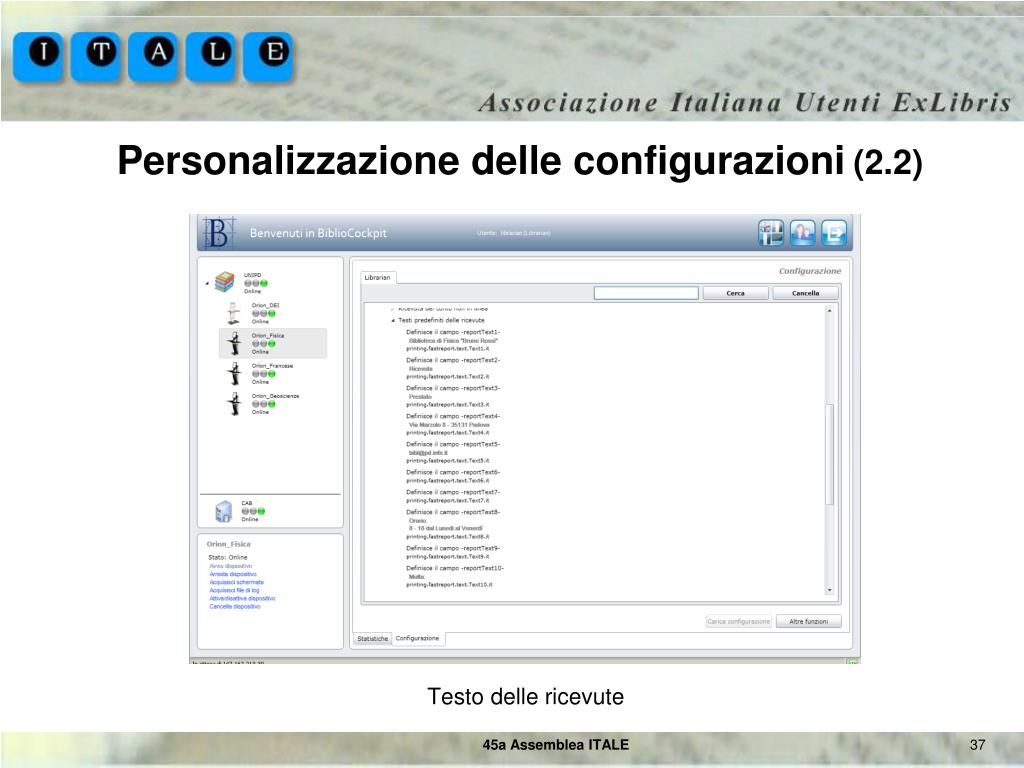This screenshot has width=1024, height=768.
Task: Switch to the Librarian tab
Action: click(x=377, y=278)
